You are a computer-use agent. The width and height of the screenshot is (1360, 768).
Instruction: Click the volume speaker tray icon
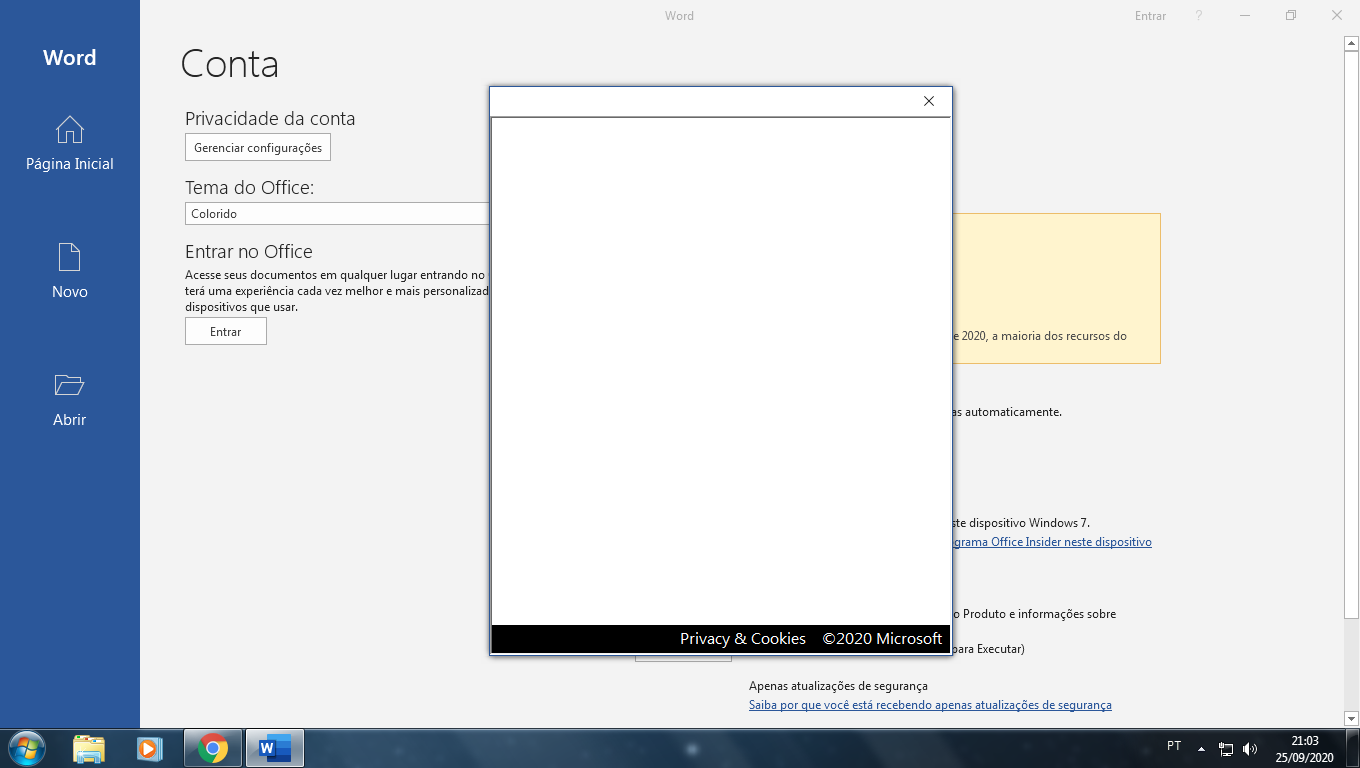1249,748
